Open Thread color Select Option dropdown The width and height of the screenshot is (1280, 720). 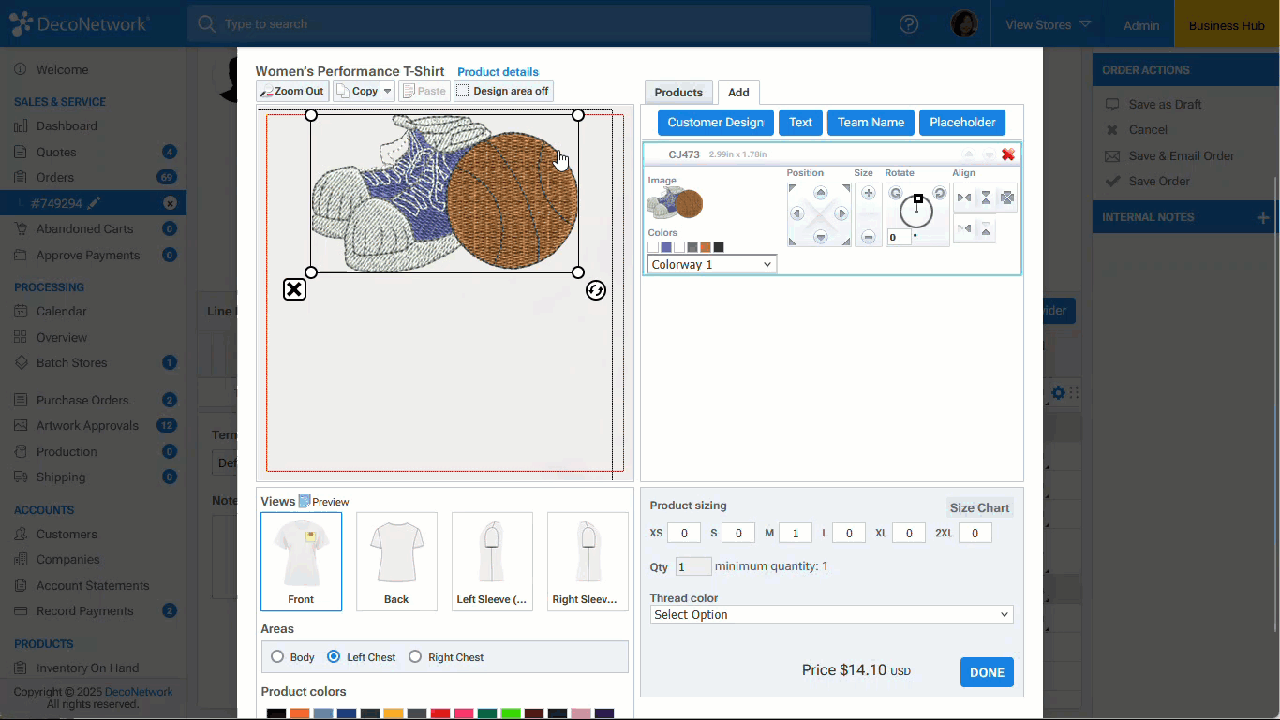tap(831, 615)
